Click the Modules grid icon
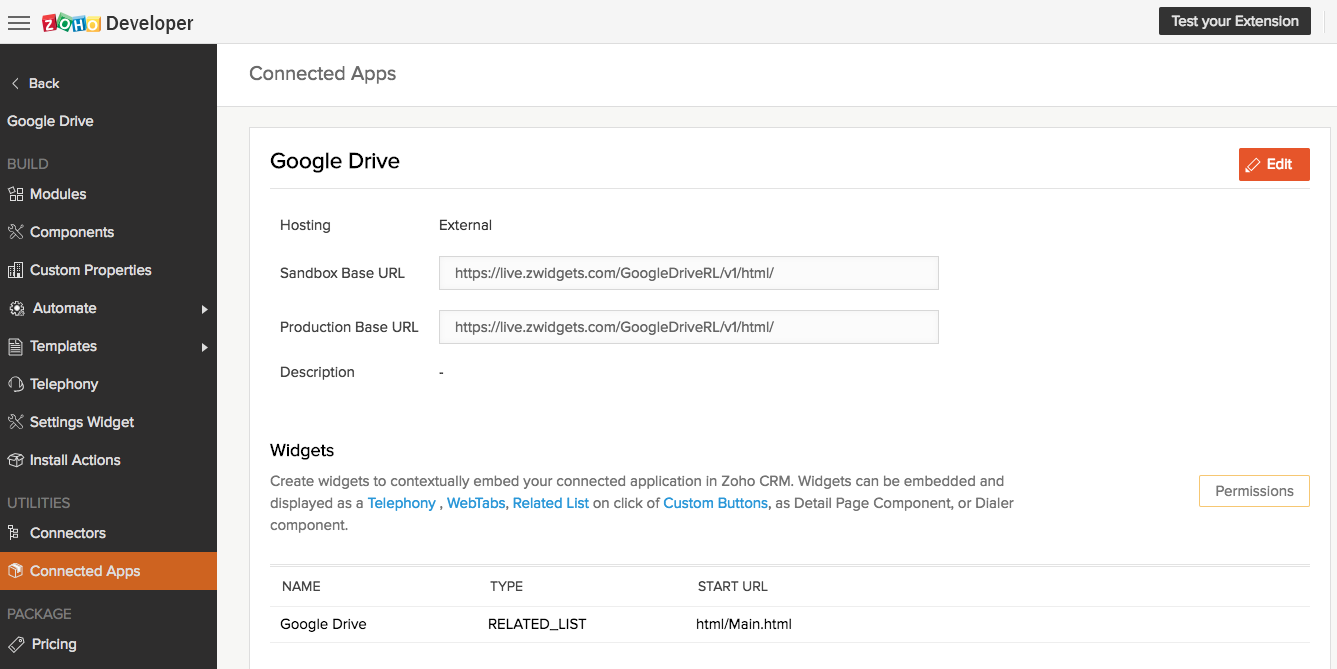This screenshot has width=1337, height=669. 15,194
